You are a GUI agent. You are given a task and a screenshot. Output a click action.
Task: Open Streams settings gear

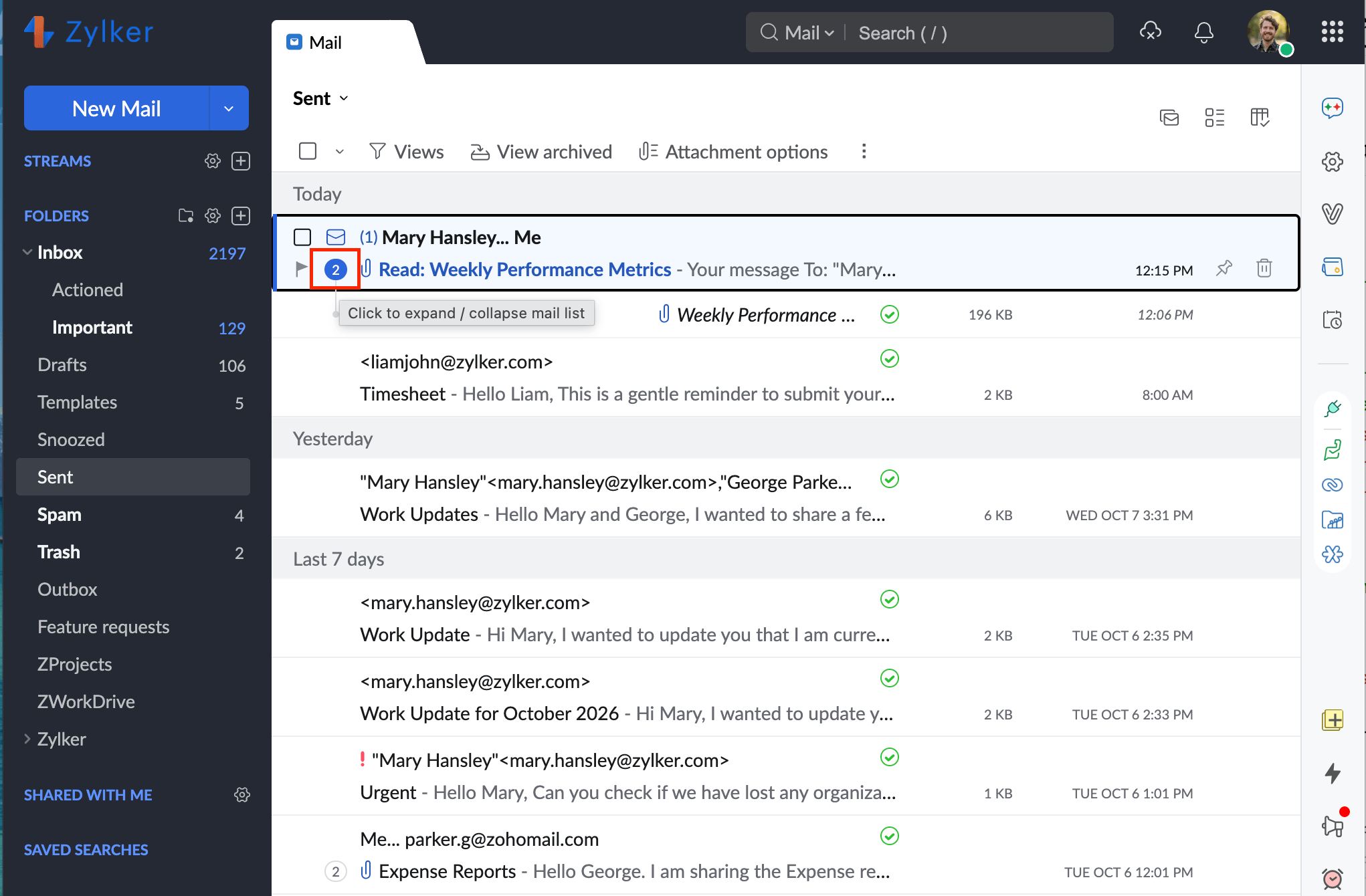212,161
